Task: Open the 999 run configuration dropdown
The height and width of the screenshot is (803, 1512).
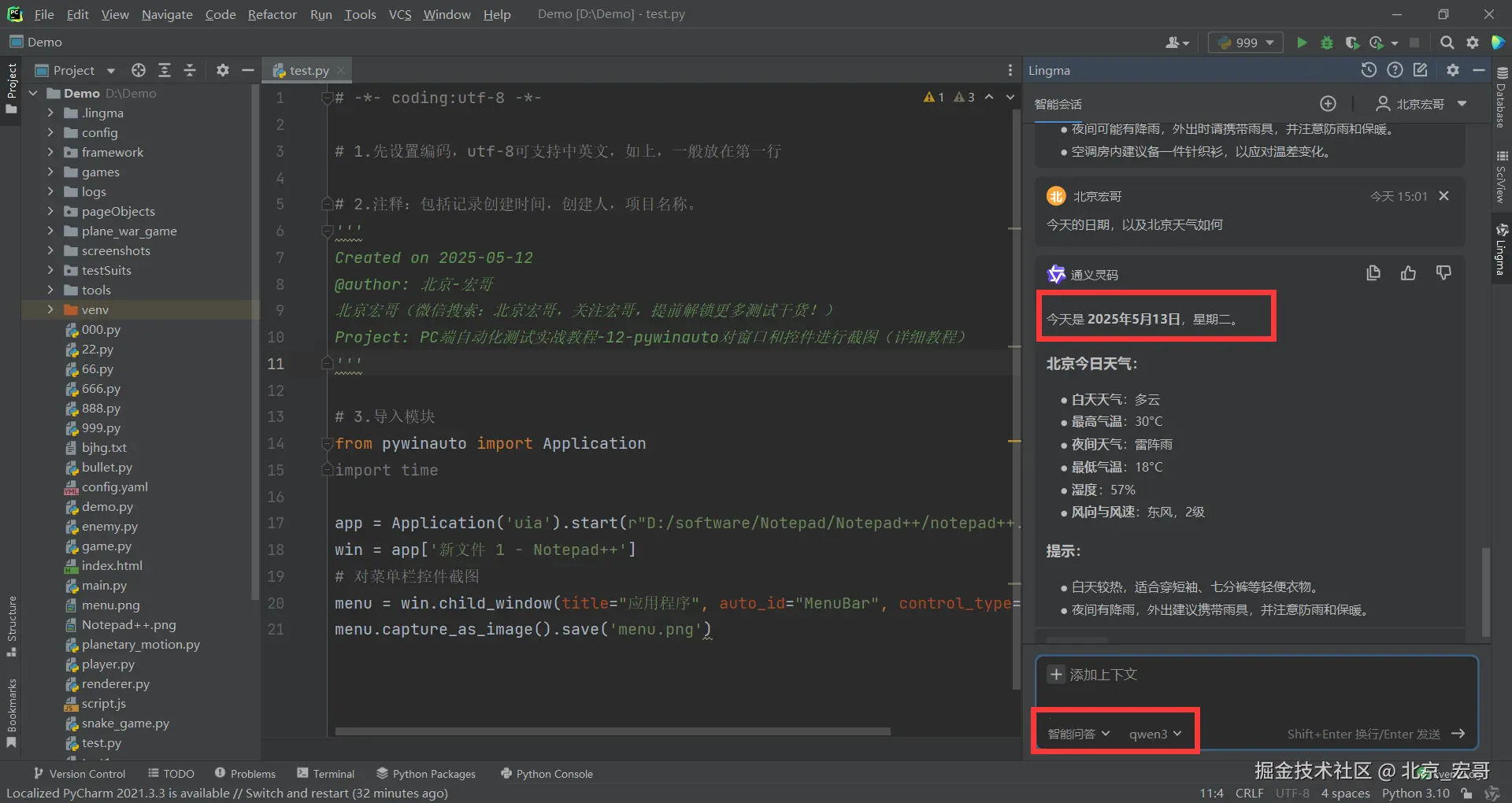Action: click(x=1245, y=43)
